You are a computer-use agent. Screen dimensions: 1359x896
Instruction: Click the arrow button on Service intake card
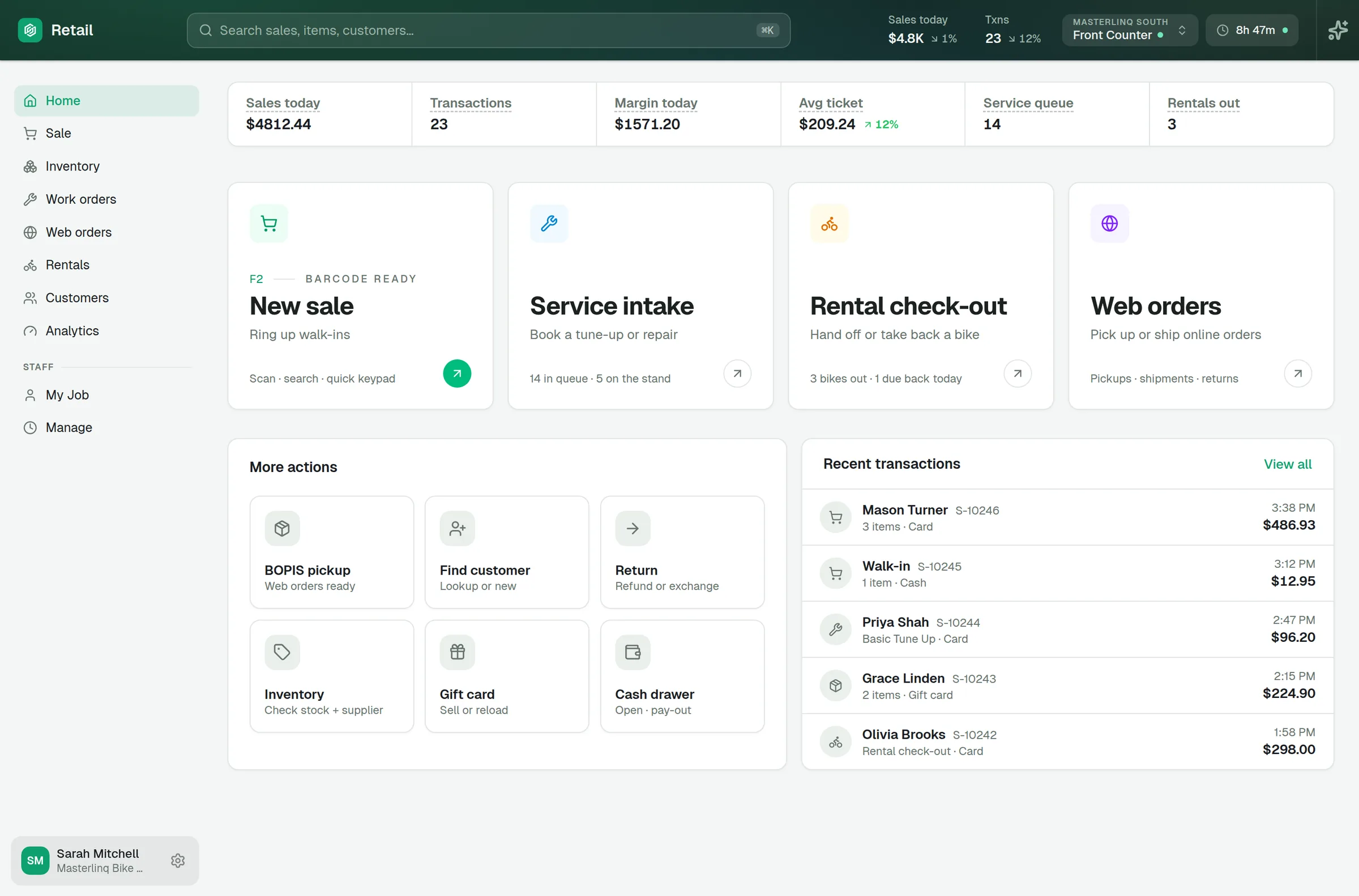(x=737, y=374)
